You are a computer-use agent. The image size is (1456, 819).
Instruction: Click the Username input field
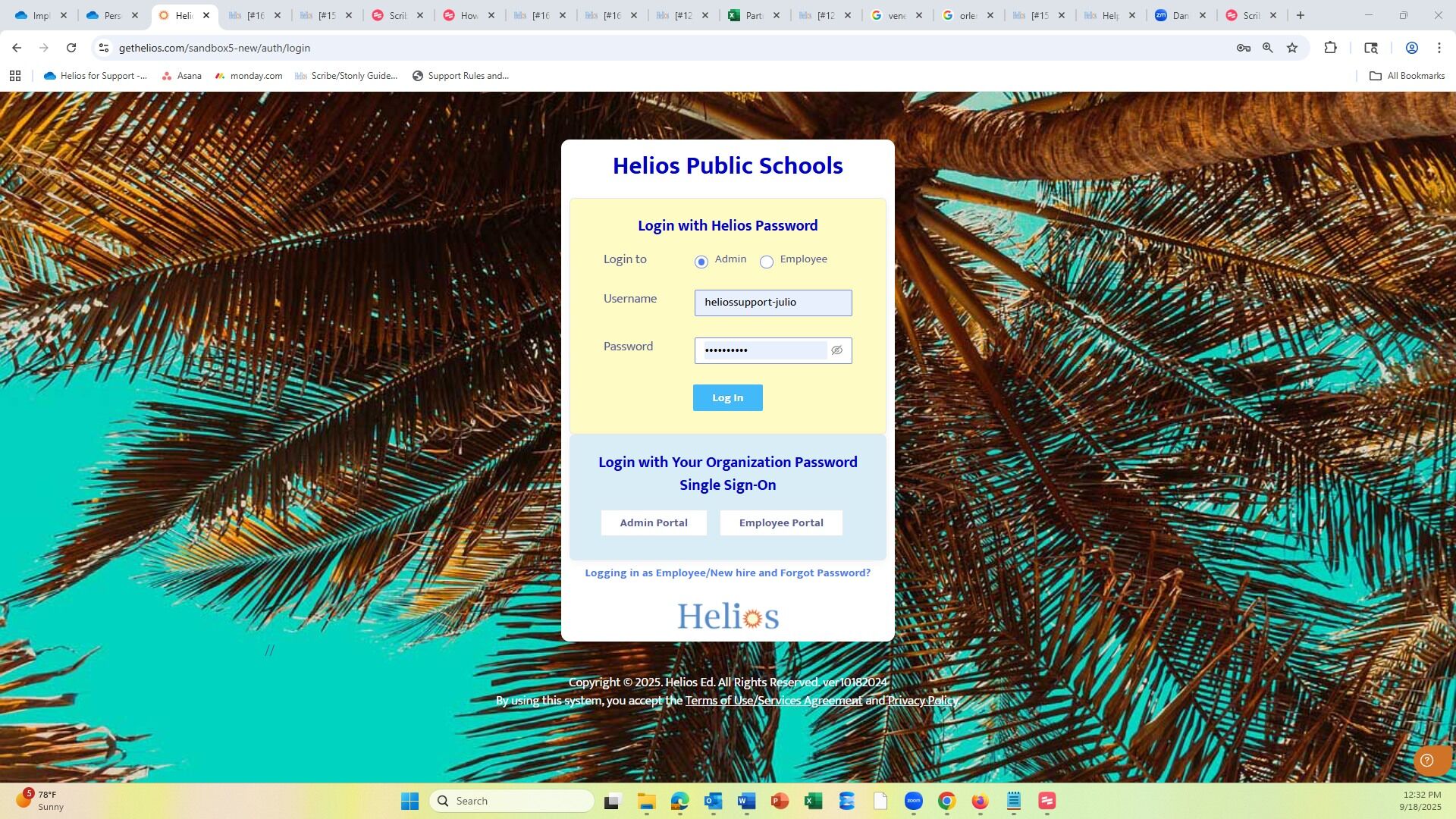773,303
